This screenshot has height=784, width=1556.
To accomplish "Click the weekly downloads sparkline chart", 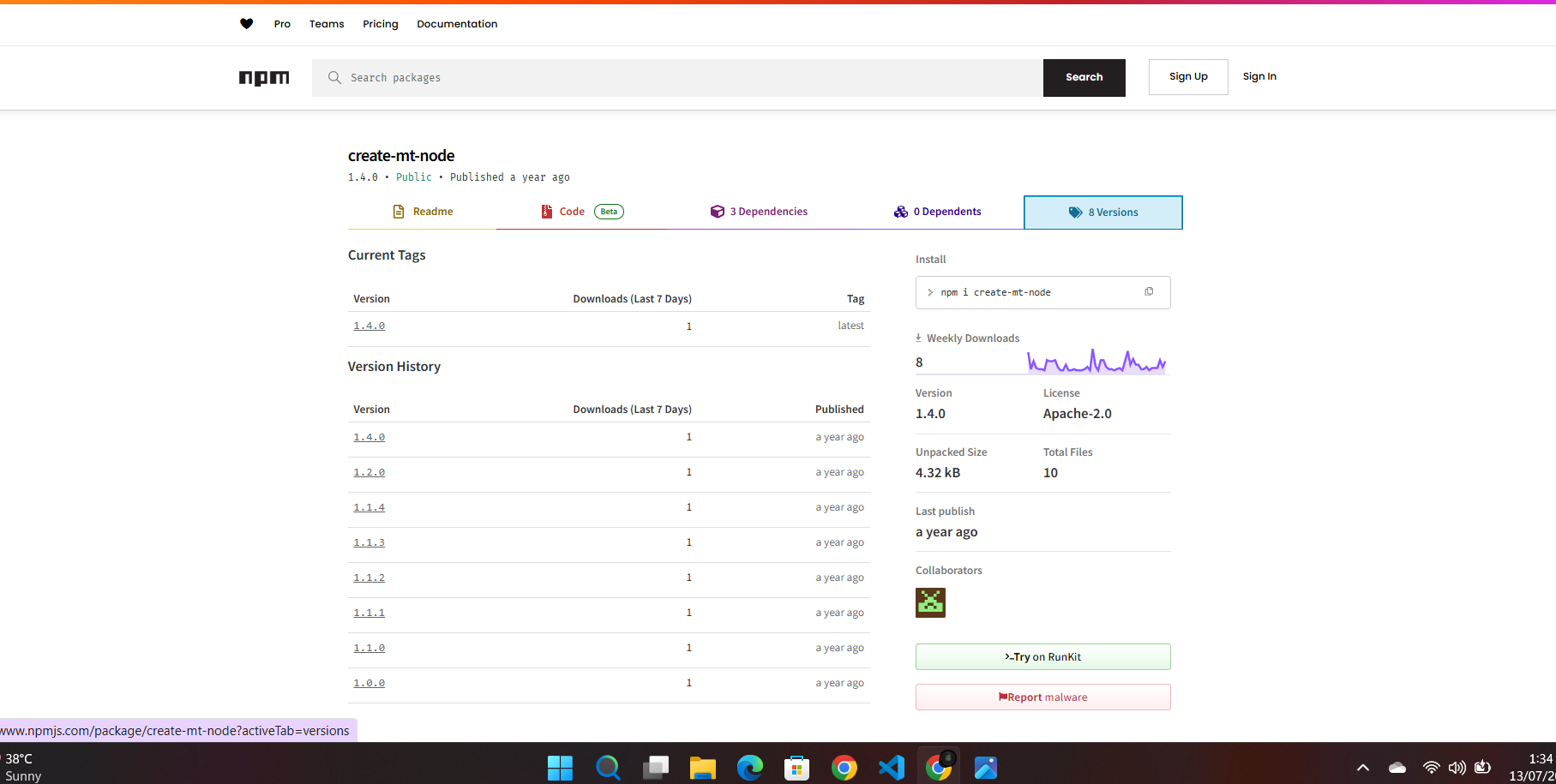I will pyautogui.click(x=1097, y=361).
